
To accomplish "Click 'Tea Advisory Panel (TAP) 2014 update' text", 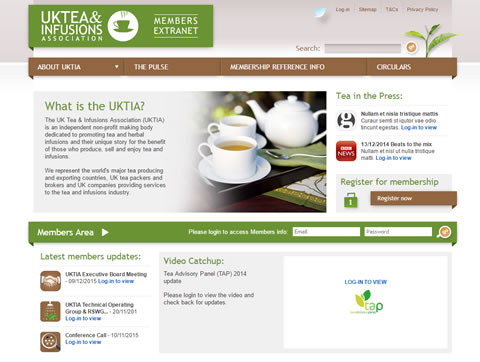I will click(x=205, y=277).
